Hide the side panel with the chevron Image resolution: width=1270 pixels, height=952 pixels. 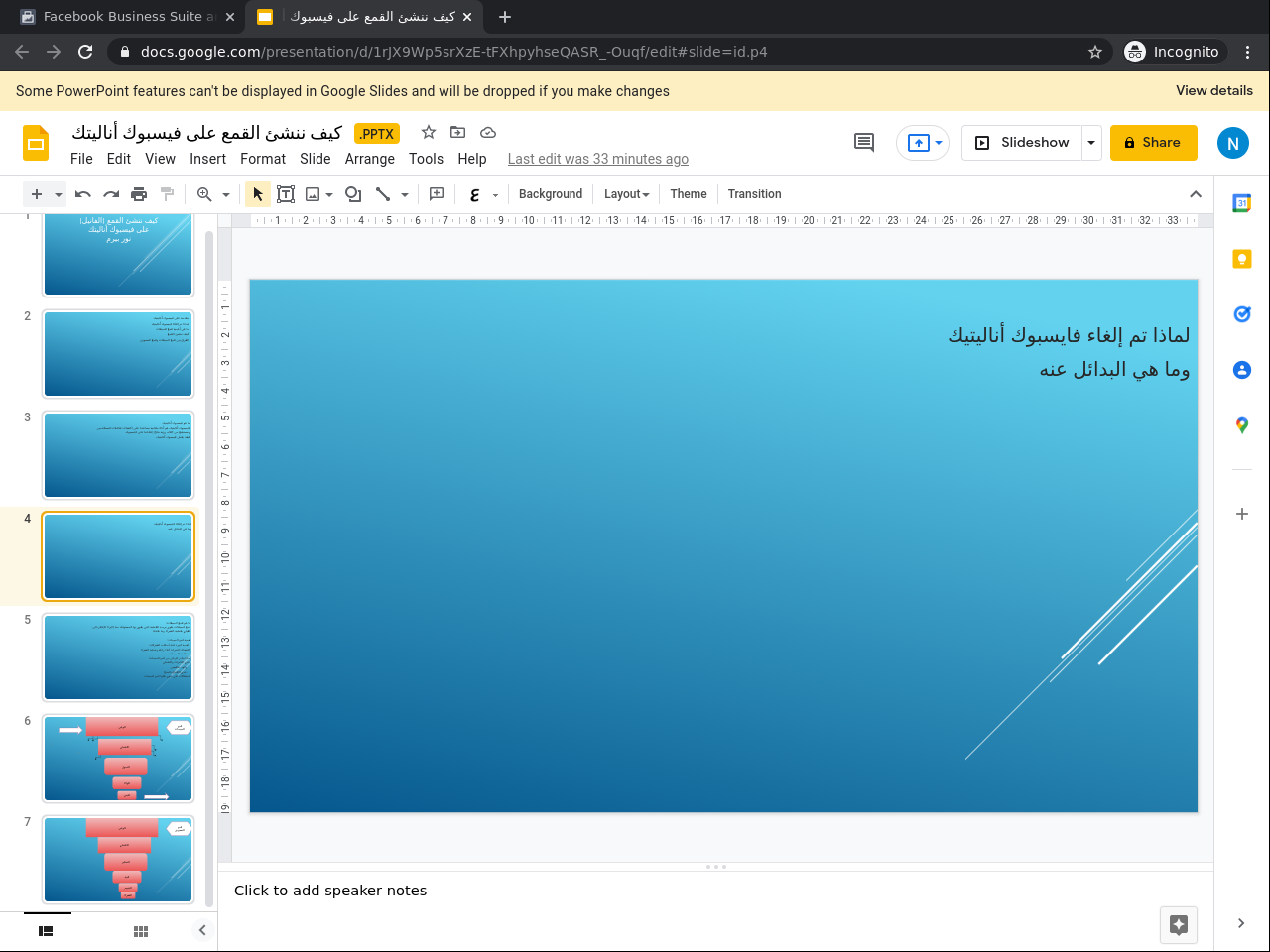coord(1241,923)
